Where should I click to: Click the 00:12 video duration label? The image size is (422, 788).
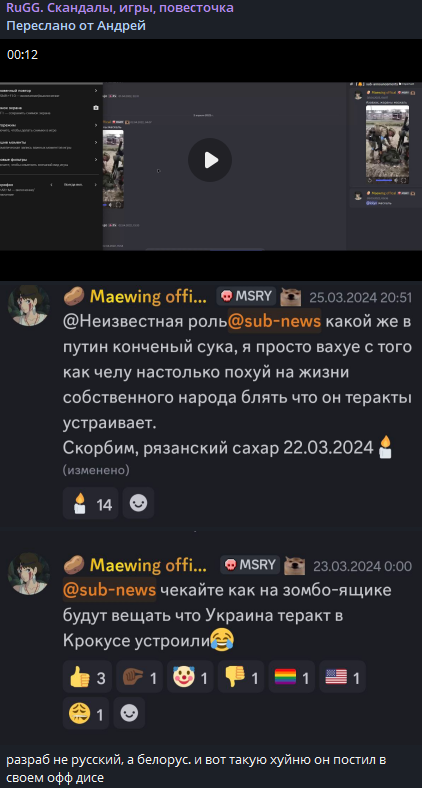click(x=23, y=54)
